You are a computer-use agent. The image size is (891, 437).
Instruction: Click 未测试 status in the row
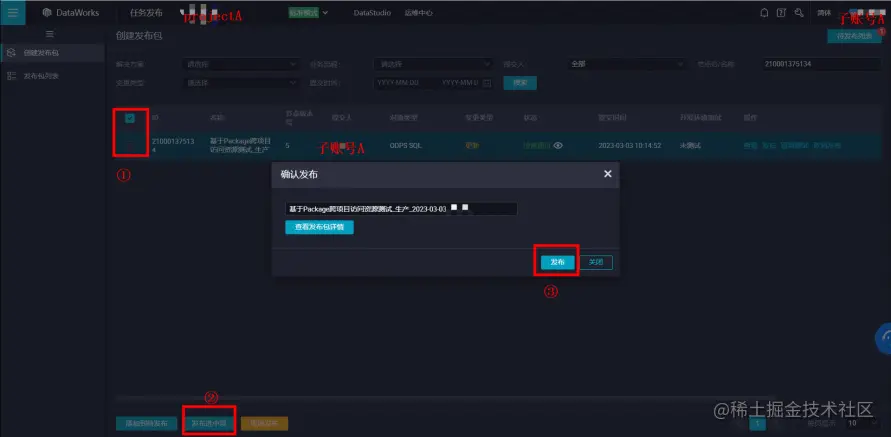tap(690, 145)
